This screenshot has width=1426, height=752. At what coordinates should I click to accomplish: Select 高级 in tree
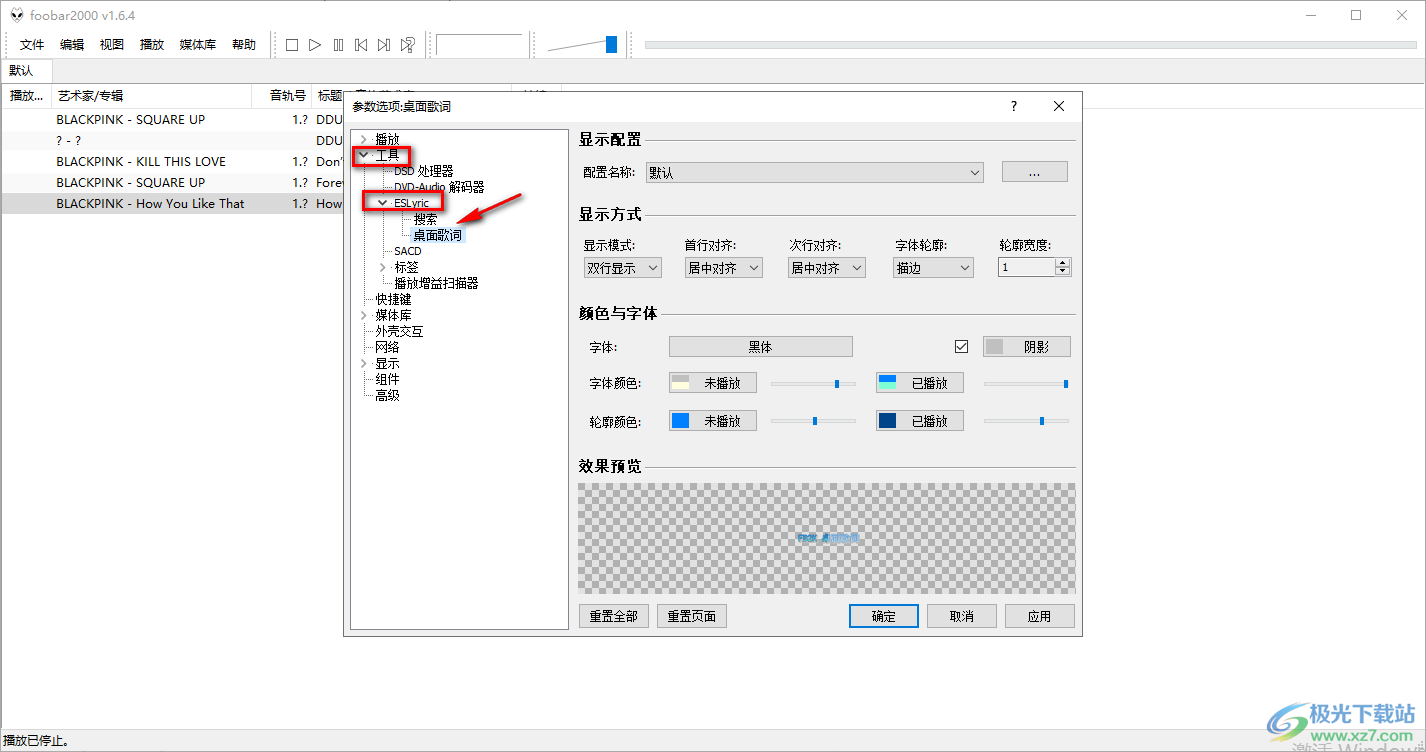[x=387, y=395]
